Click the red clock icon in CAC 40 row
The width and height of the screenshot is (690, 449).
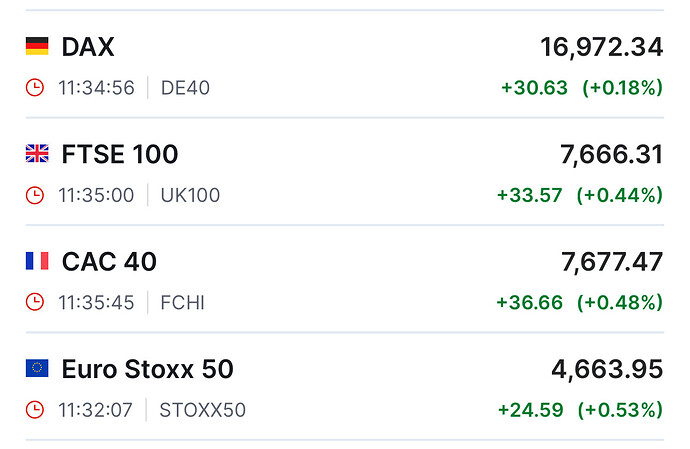pos(35,302)
